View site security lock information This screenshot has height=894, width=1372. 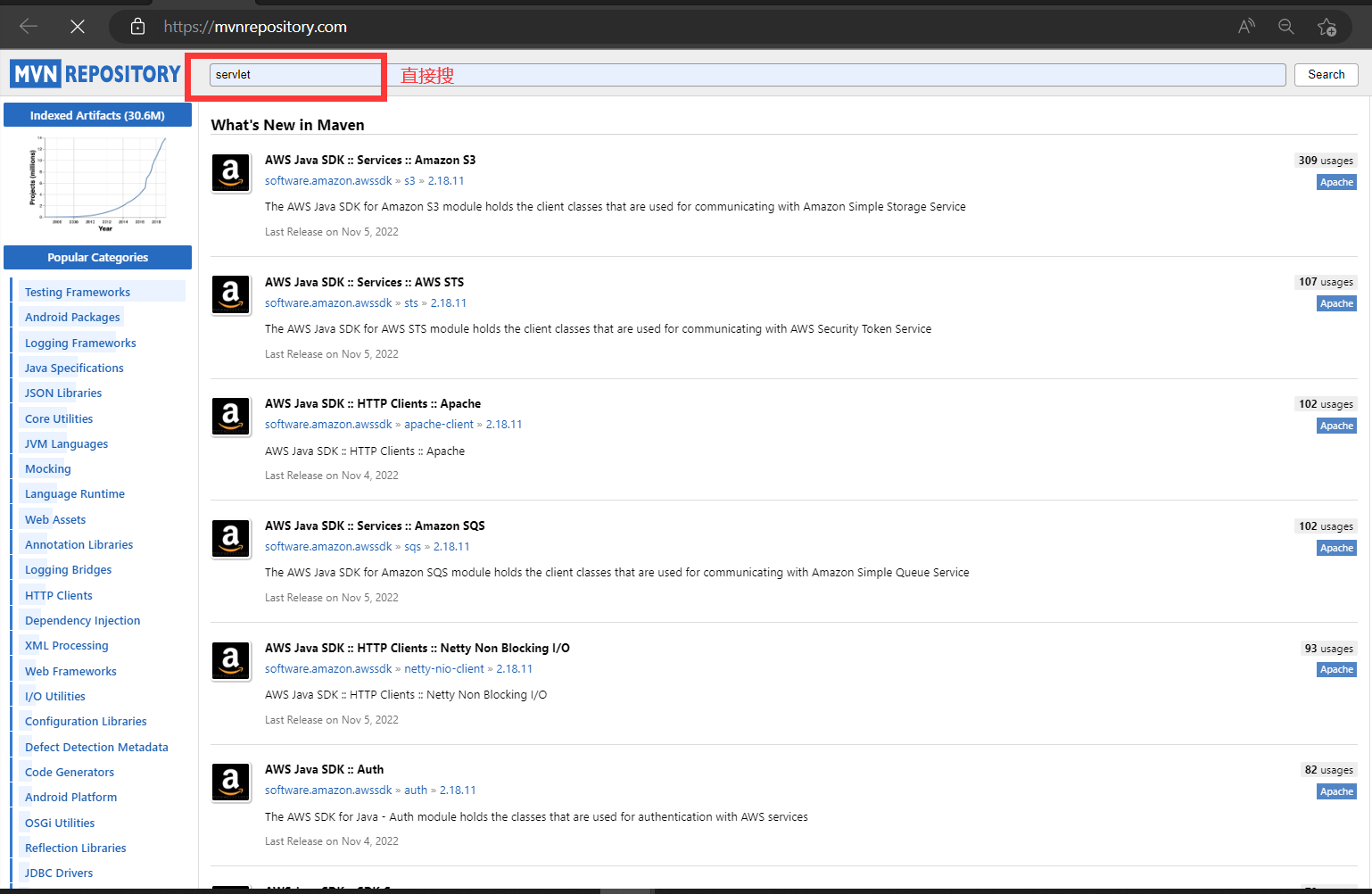click(137, 27)
